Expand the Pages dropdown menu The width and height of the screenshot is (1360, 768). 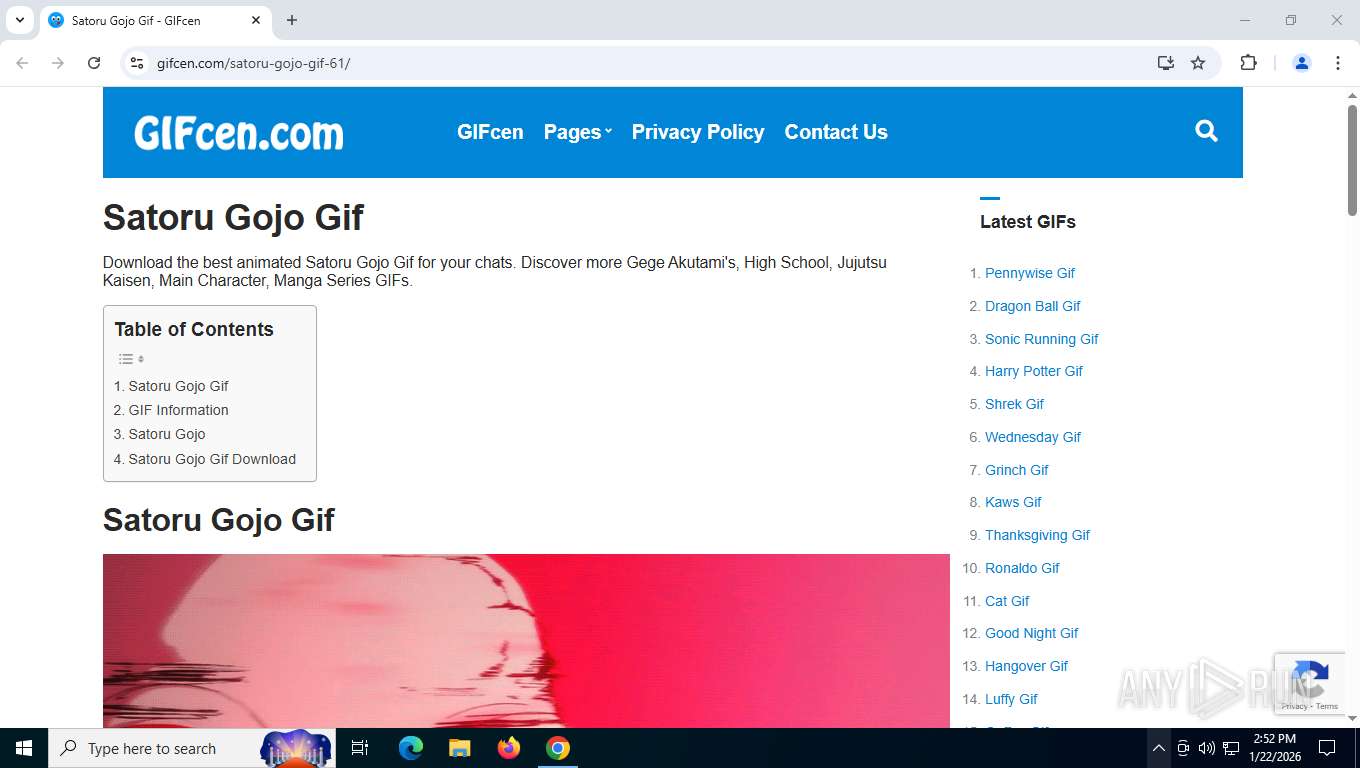(x=577, y=132)
